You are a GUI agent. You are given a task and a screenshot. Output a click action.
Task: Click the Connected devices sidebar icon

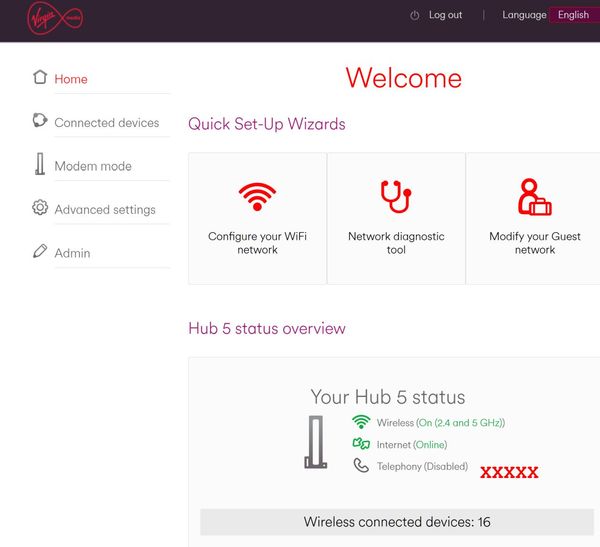(40, 121)
